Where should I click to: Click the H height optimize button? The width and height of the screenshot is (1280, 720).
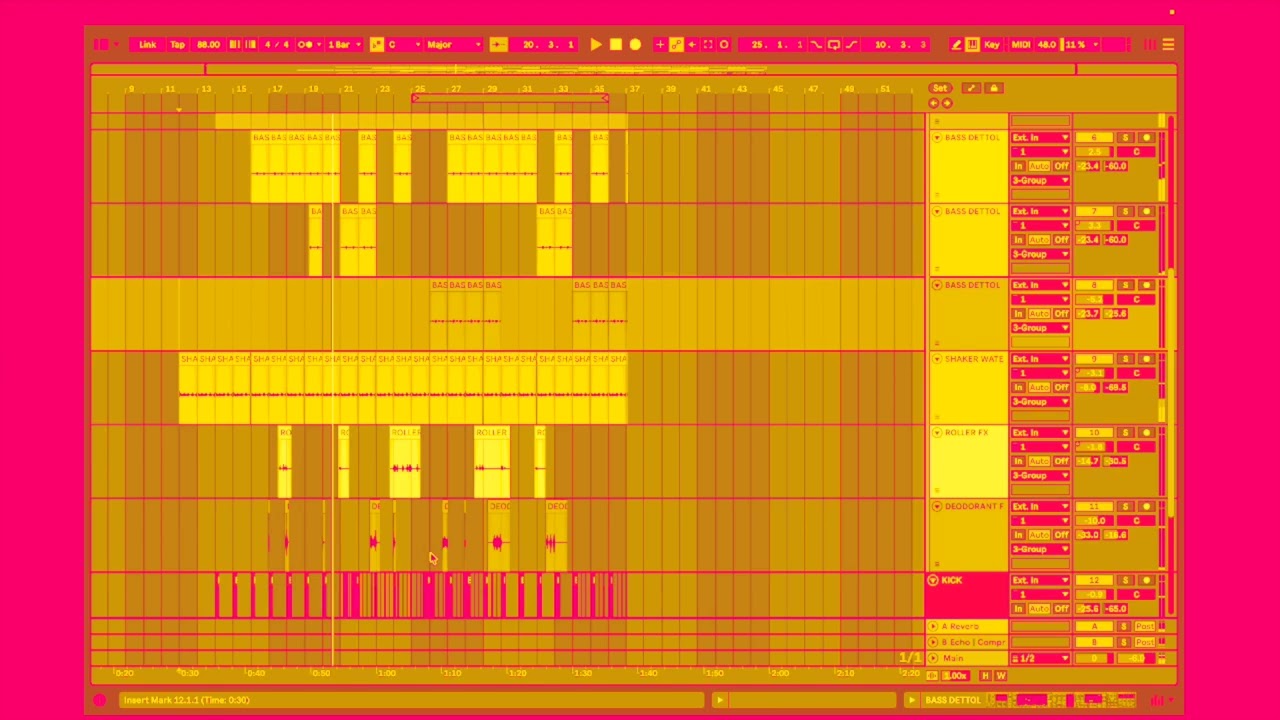tap(985, 676)
